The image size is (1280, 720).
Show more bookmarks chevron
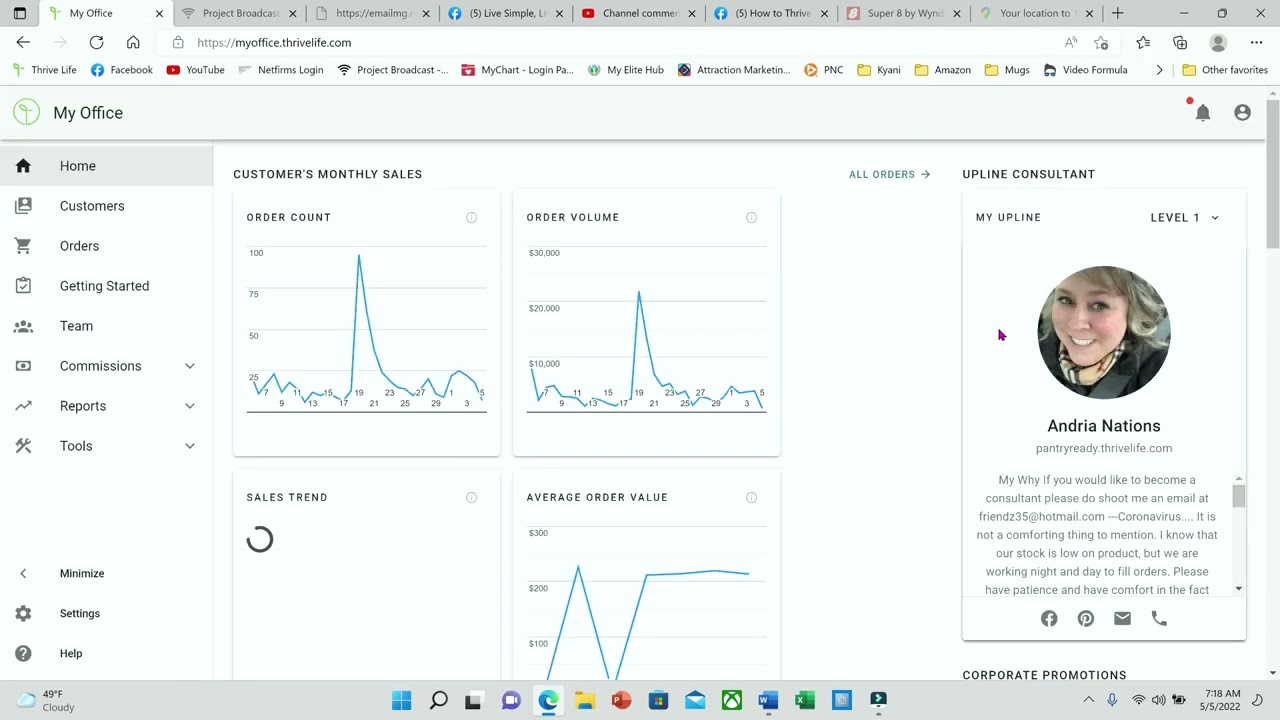click(1159, 70)
